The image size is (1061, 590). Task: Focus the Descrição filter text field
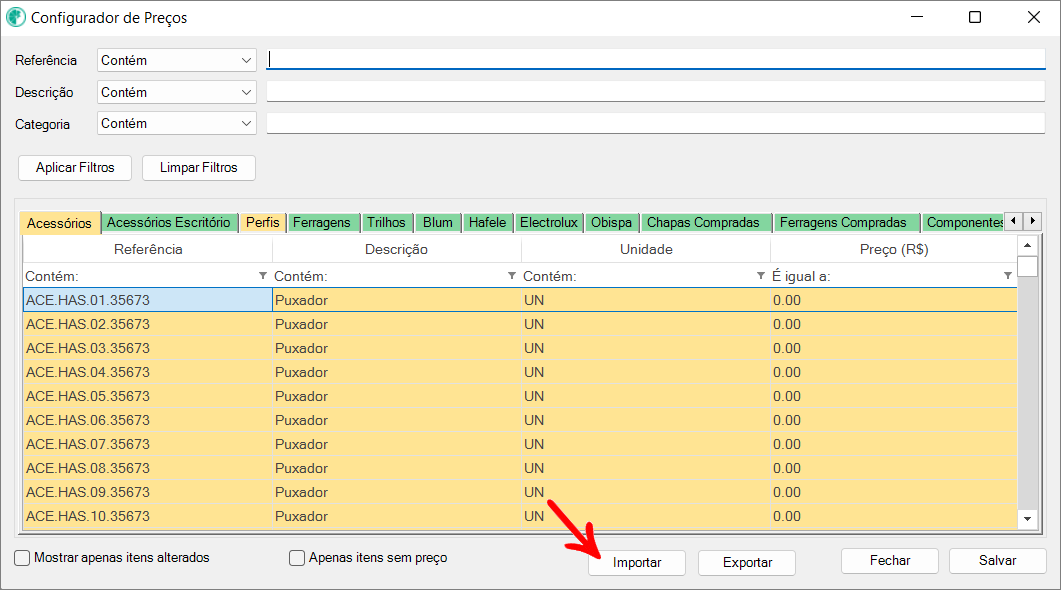click(655, 92)
